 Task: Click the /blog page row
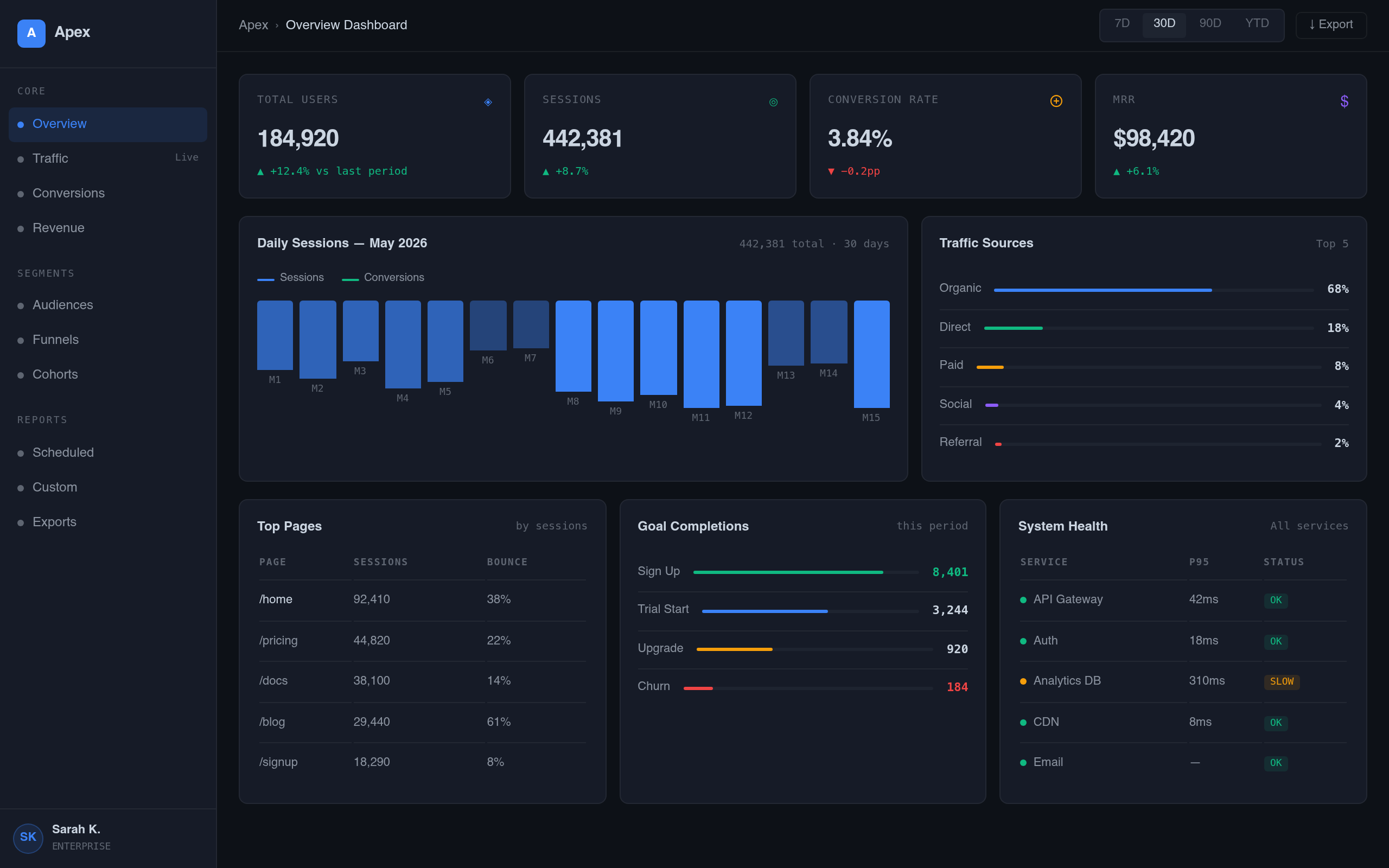tap(423, 722)
